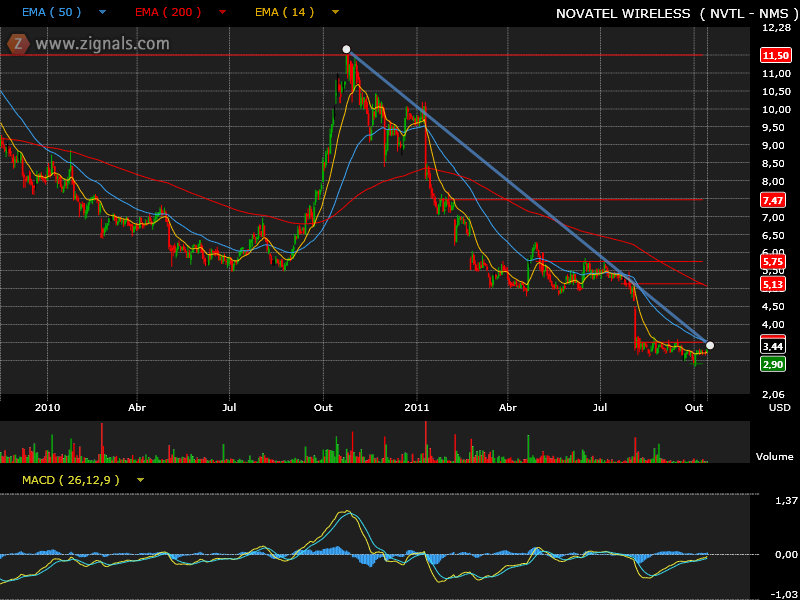The width and height of the screenshot is (800, 600).
Task: Select the blue descending trendline
Action: [528, 197]
